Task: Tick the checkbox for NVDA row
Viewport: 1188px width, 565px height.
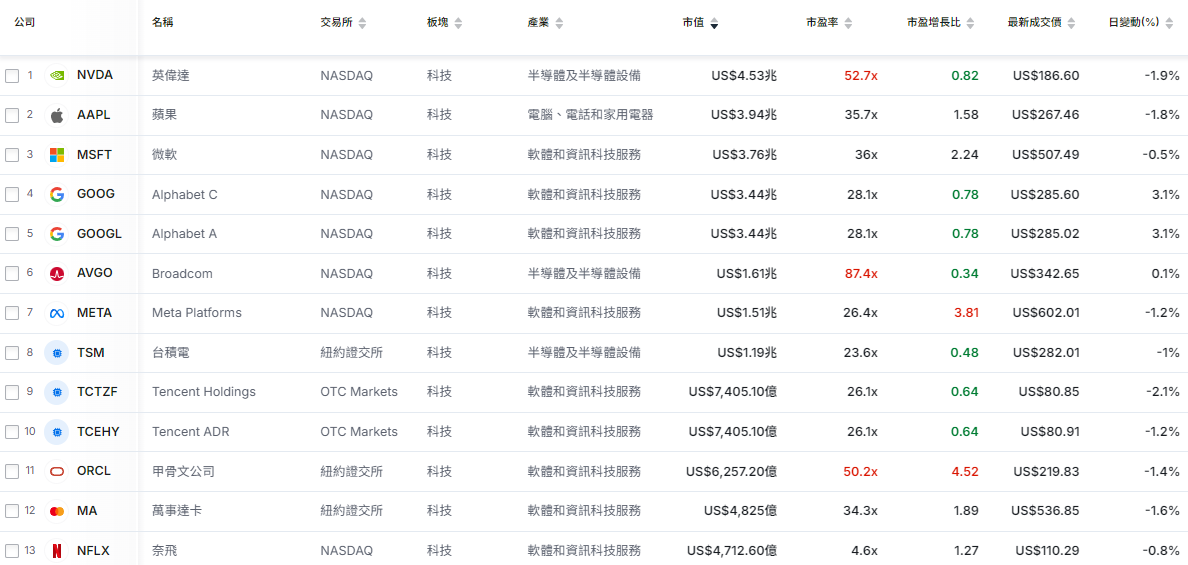Action: tap(12, 76)
